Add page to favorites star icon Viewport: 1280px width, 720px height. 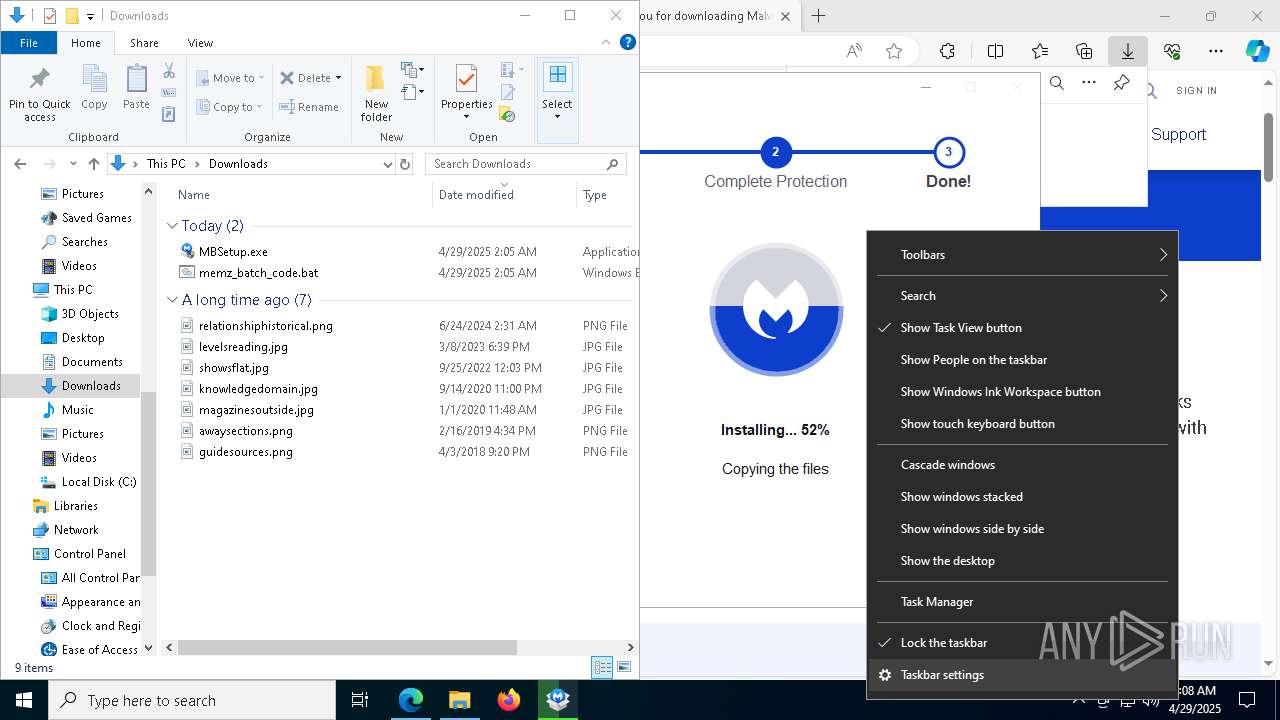coord(894,51)
